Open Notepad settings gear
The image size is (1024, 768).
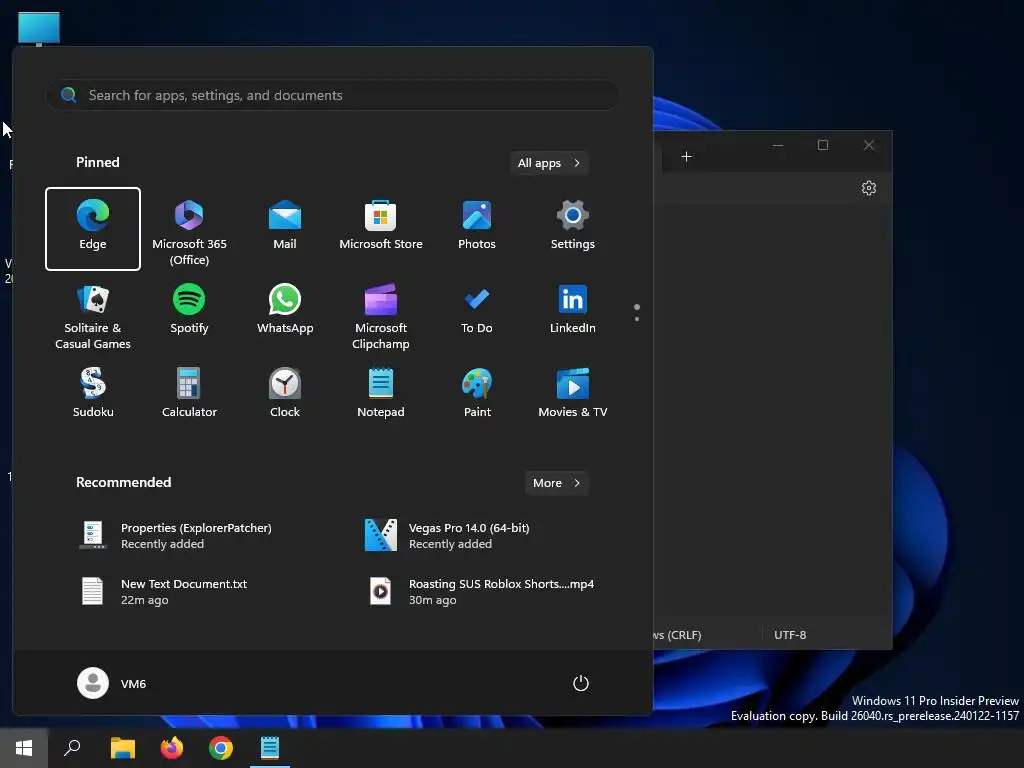click(869, 188)
